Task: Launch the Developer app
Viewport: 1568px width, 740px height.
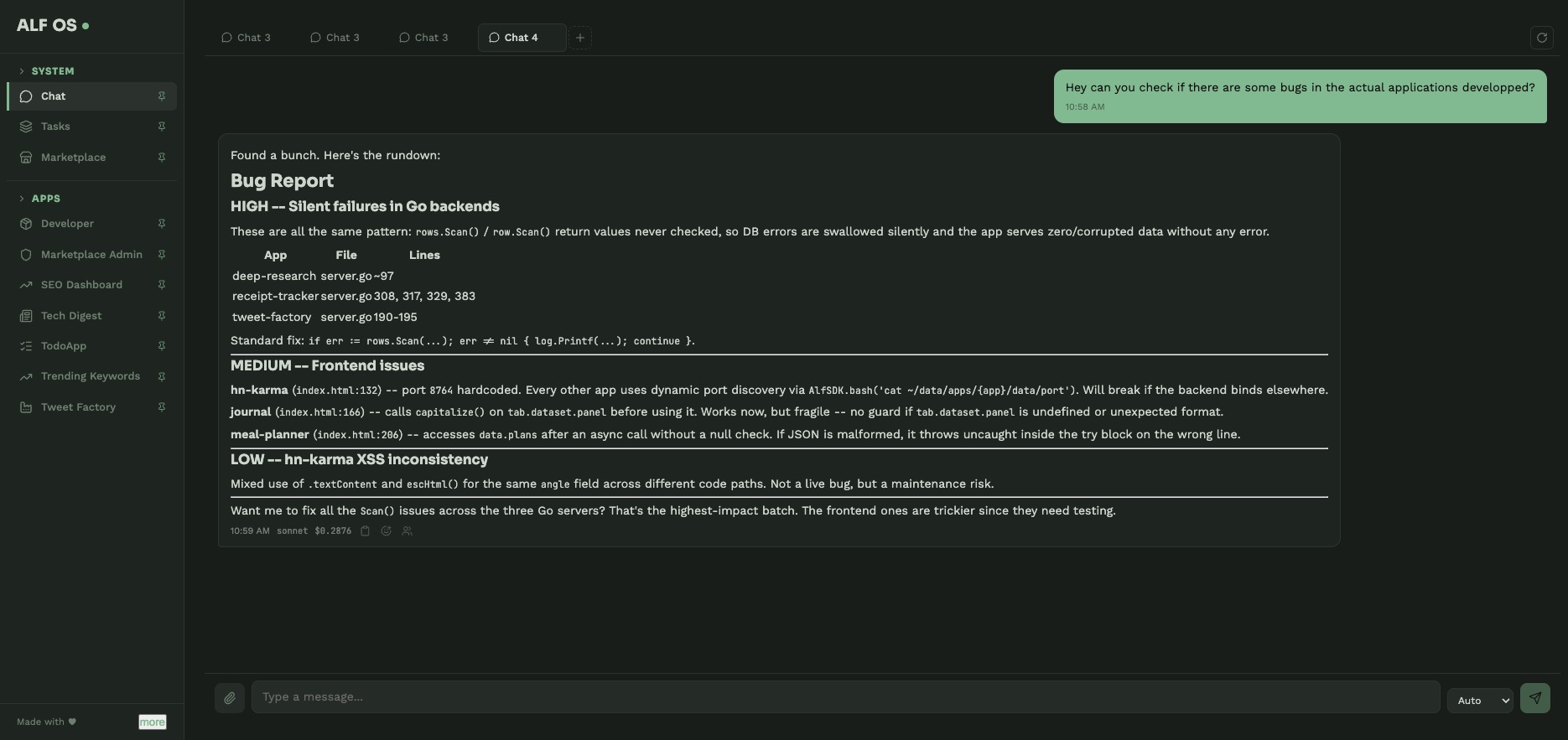Action: click(x=91, y=224)
